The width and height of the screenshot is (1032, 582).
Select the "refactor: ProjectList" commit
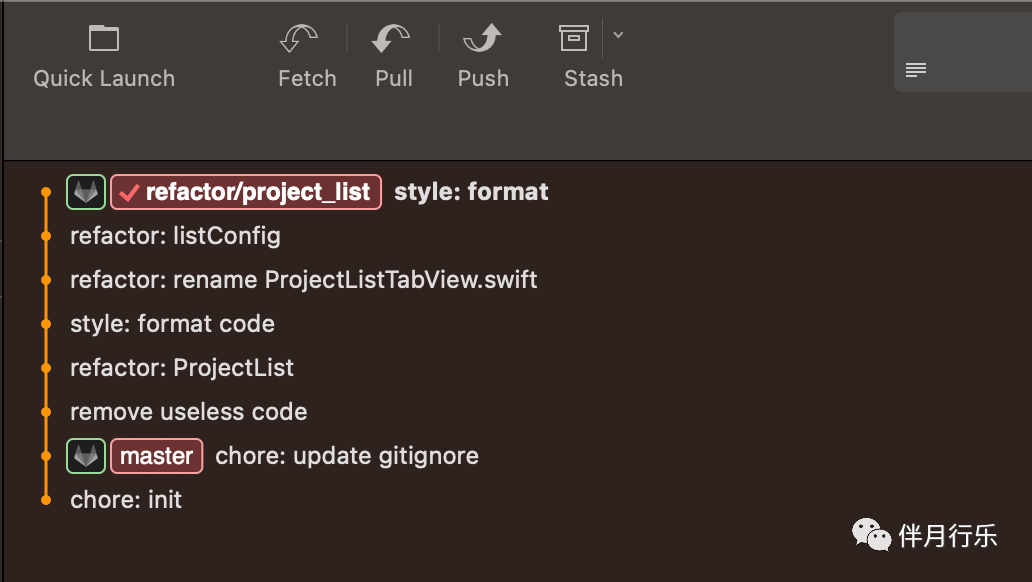[x=182, y=368]
